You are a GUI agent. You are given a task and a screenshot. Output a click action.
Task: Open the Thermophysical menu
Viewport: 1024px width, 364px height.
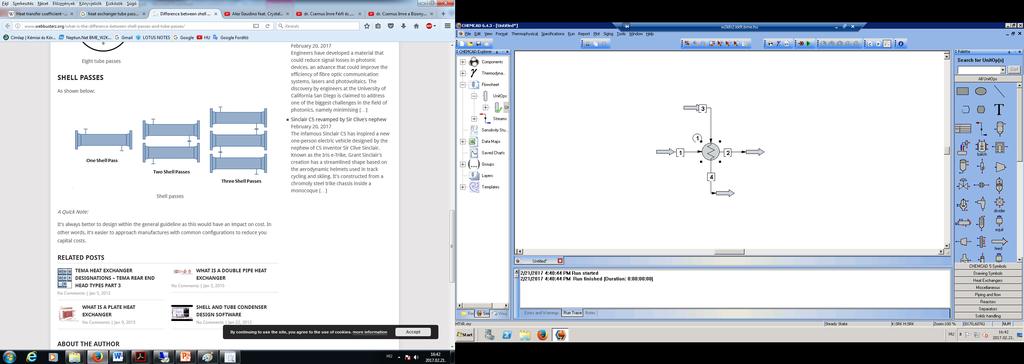[x=524, y=33]
